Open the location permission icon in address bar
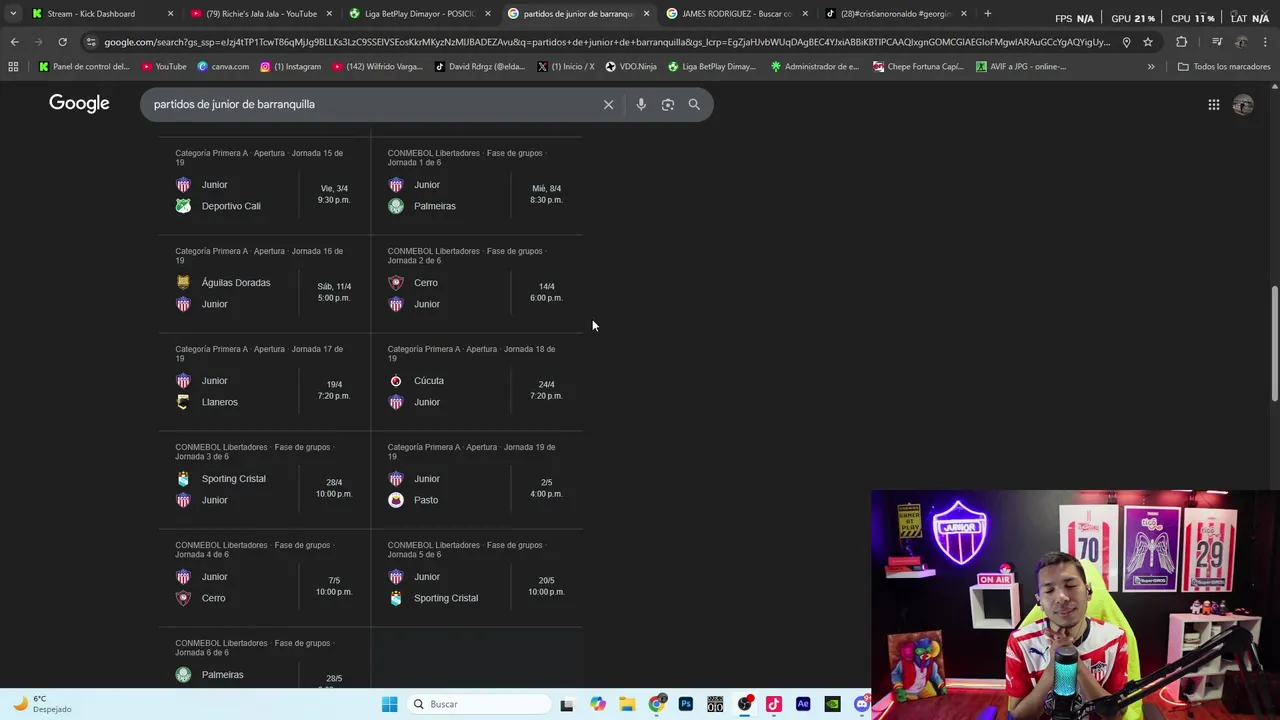 click(1126, 42)
